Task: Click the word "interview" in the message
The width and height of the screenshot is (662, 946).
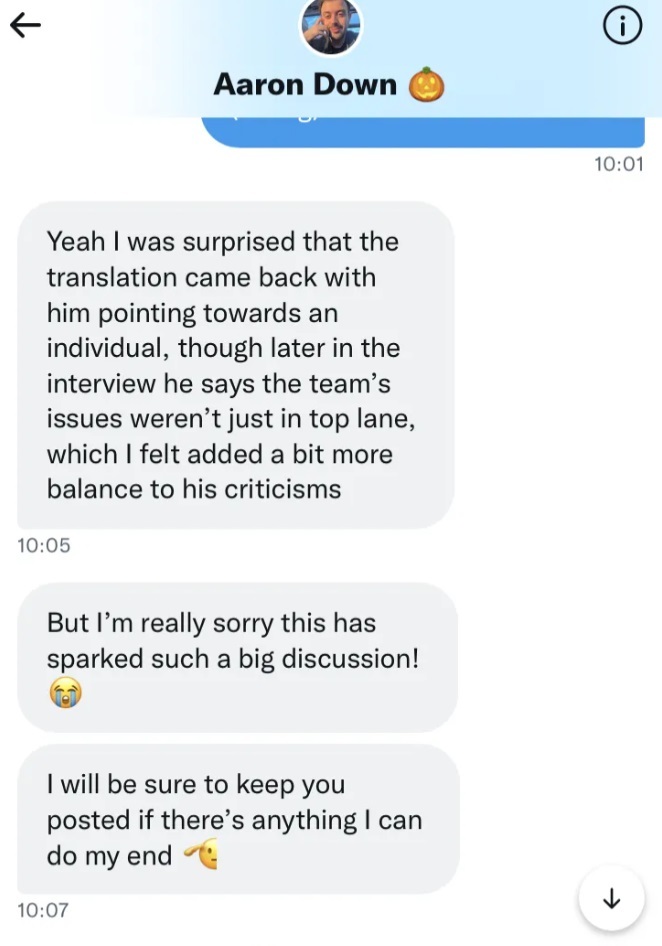Action: [101, 384]
